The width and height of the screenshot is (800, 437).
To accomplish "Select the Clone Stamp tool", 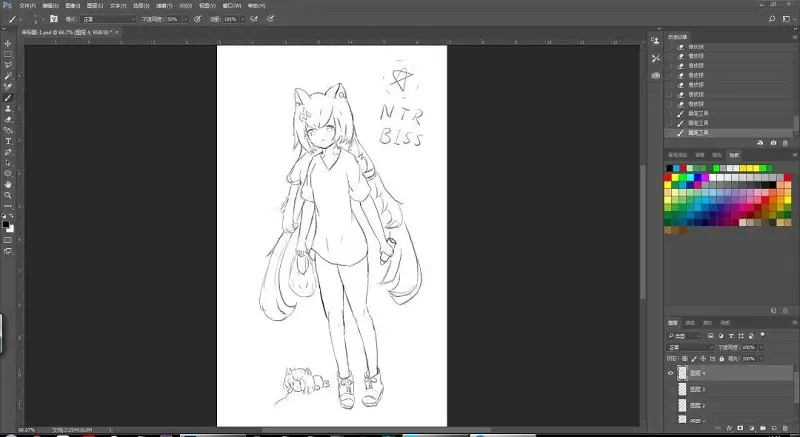I will click(8, 109).
